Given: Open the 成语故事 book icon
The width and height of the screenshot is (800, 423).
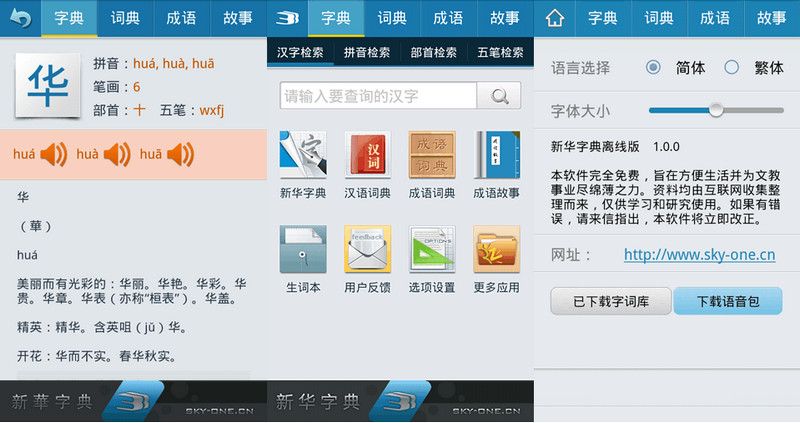Looking at the screenshot, I should [496, 155].
